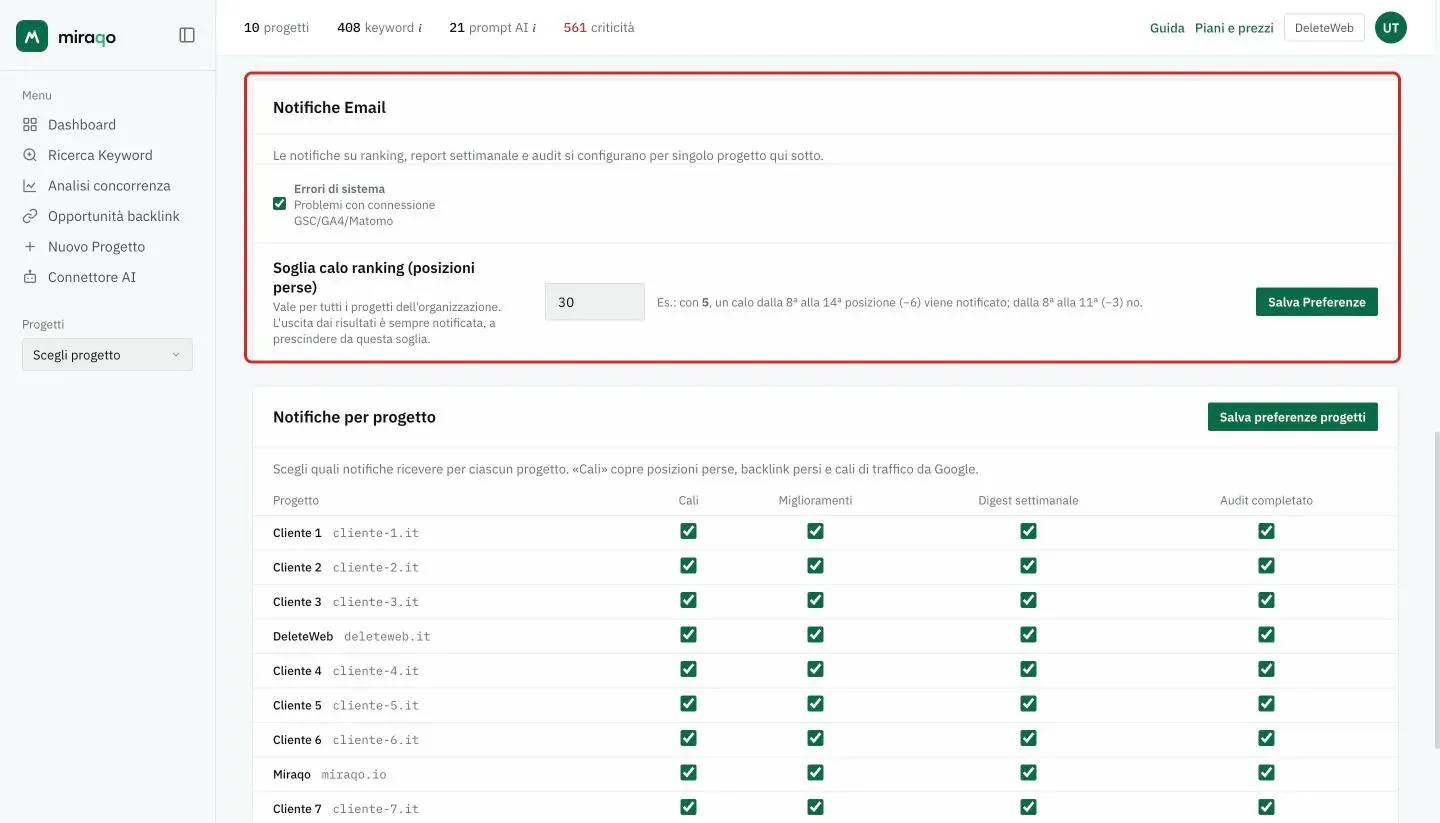Image resolution: width=1440 pixels, height=823 pixels.
Task: Click the Miraqo logo icon
Action: 32,36
